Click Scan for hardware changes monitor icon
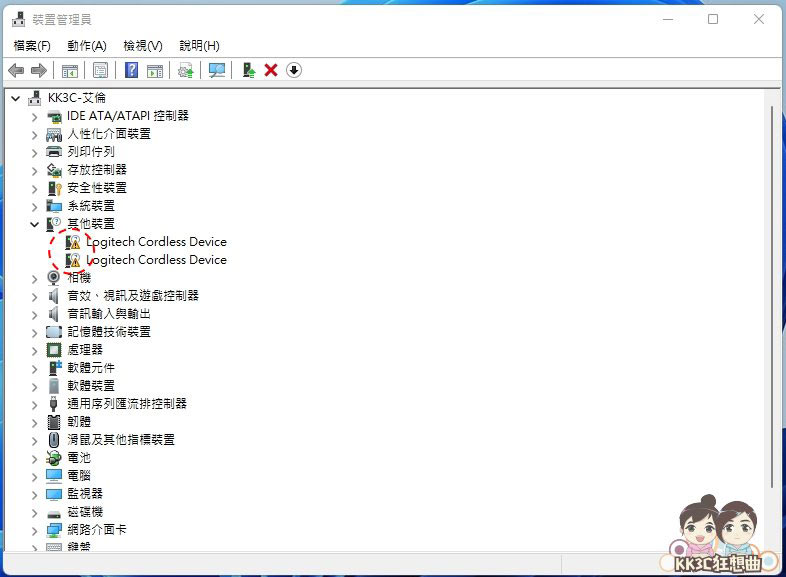The image size is (786, 577). [x=217, y=70]
